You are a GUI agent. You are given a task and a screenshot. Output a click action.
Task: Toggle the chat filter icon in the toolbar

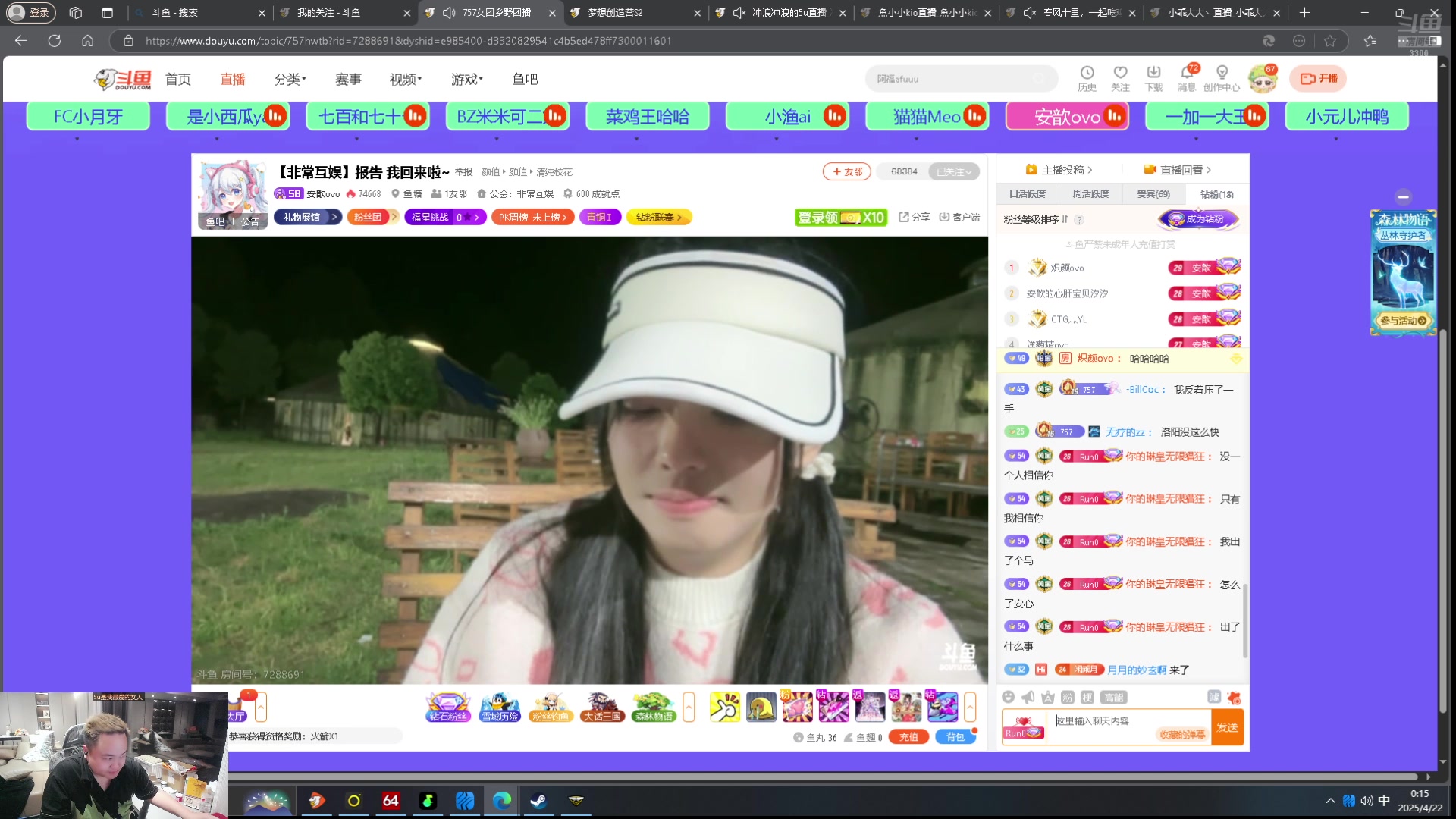pos(1214,698)
